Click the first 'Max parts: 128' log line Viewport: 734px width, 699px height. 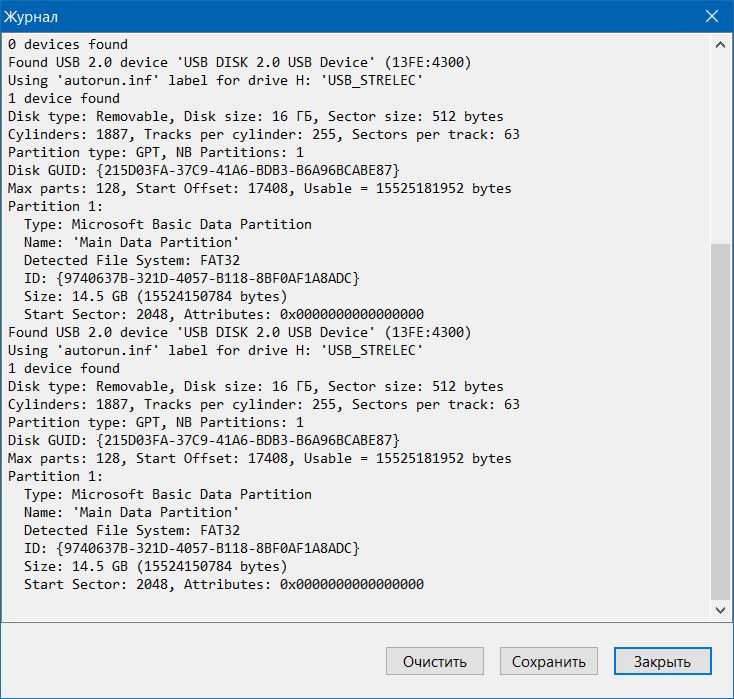click(x=259, y=188)
